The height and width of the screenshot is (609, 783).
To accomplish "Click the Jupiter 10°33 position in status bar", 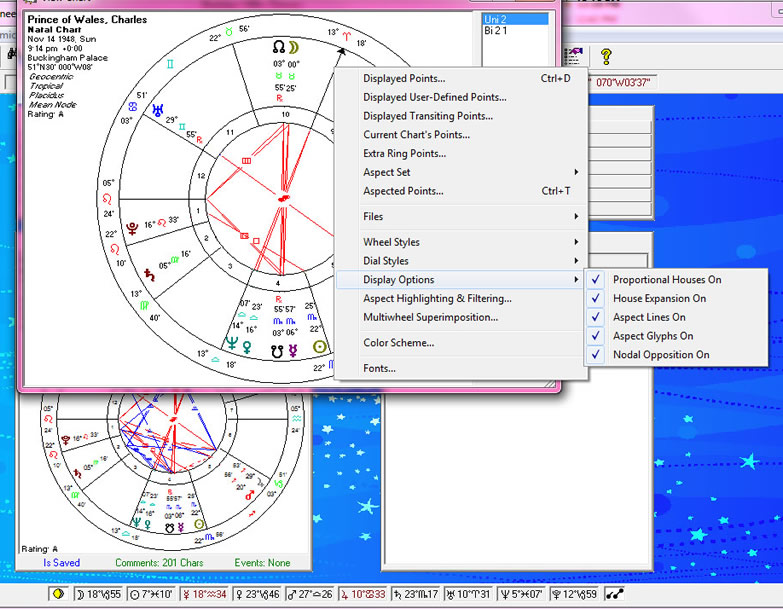I will pos(363,594).
